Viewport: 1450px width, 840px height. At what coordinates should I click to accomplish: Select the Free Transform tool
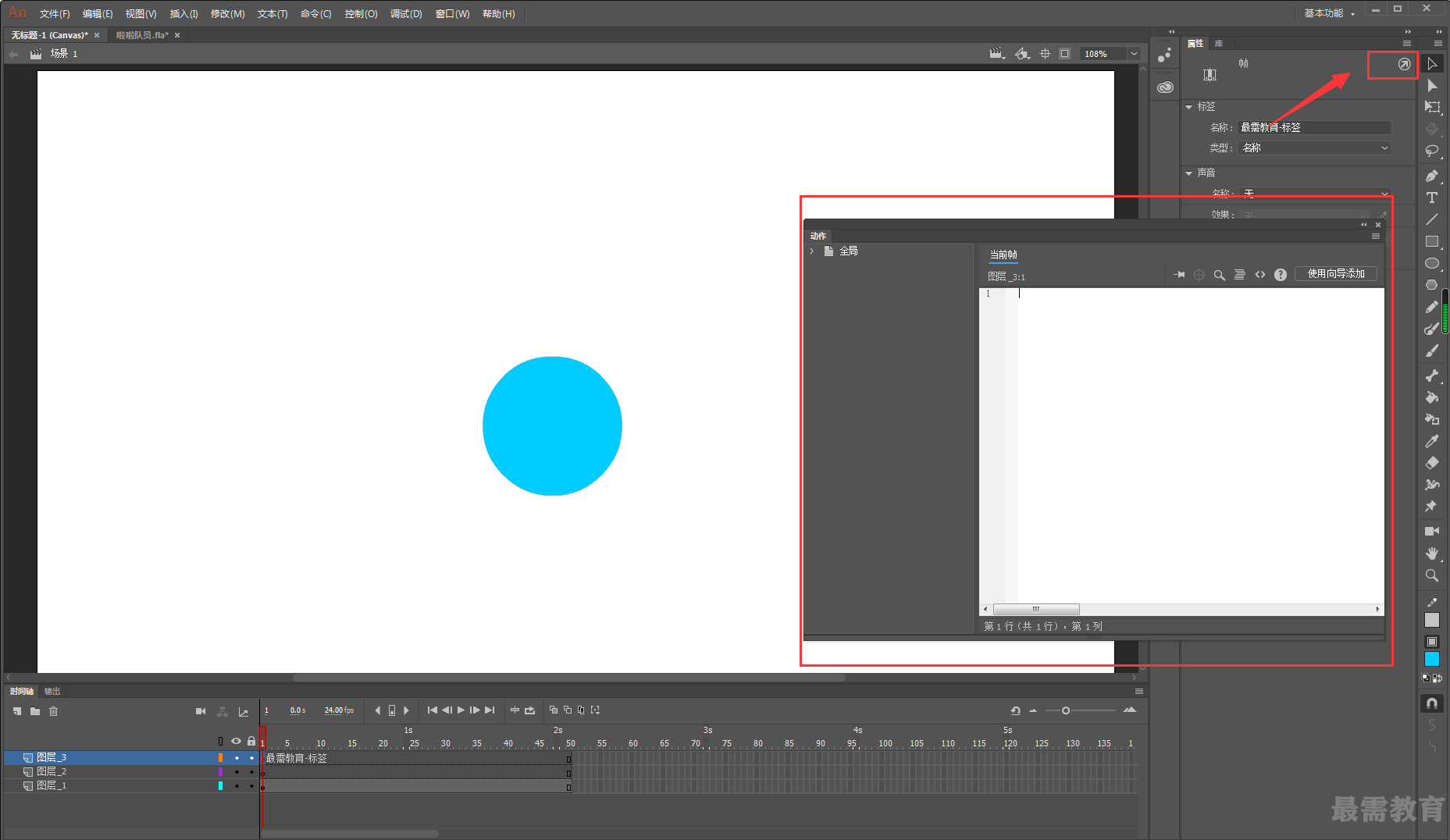click(x=1432, y=107)
